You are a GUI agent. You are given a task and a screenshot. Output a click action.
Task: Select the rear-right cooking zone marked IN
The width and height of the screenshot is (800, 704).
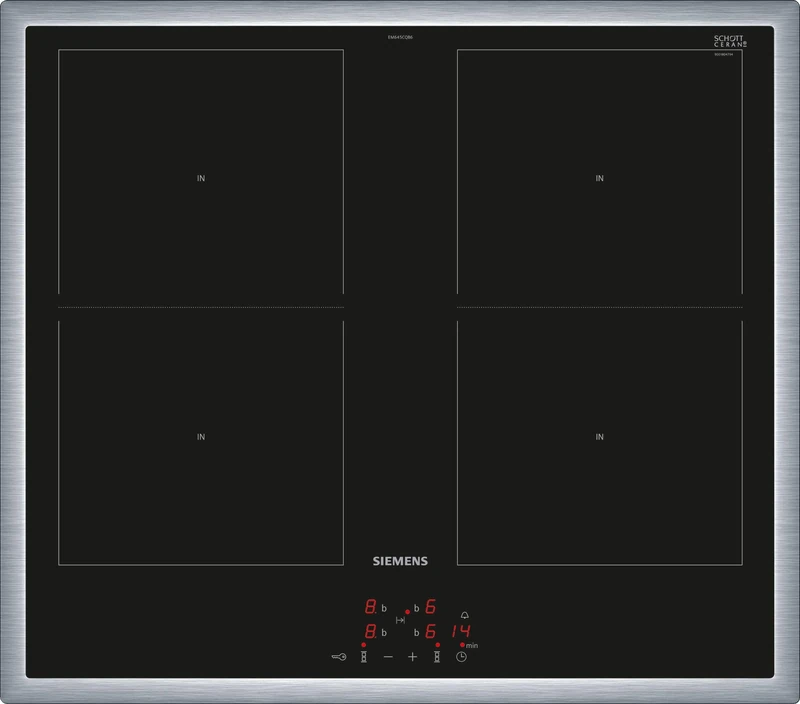click(x=600, y=178)
